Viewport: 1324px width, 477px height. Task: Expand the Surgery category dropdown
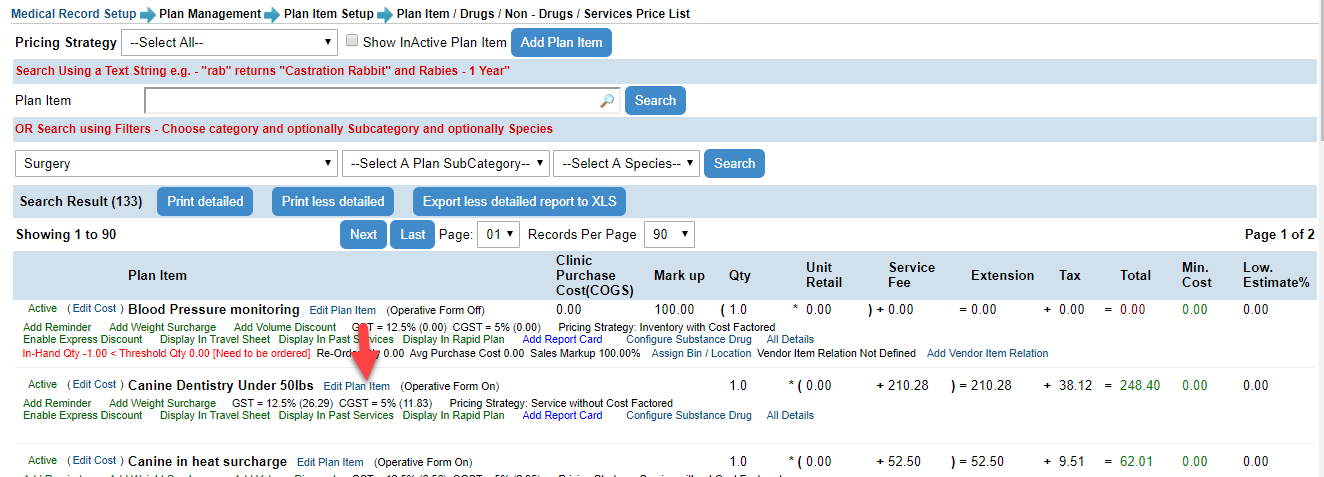coord(176,163)
